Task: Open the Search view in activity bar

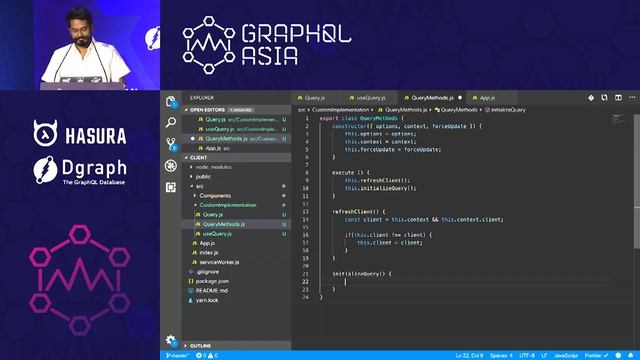Action: 171,122
